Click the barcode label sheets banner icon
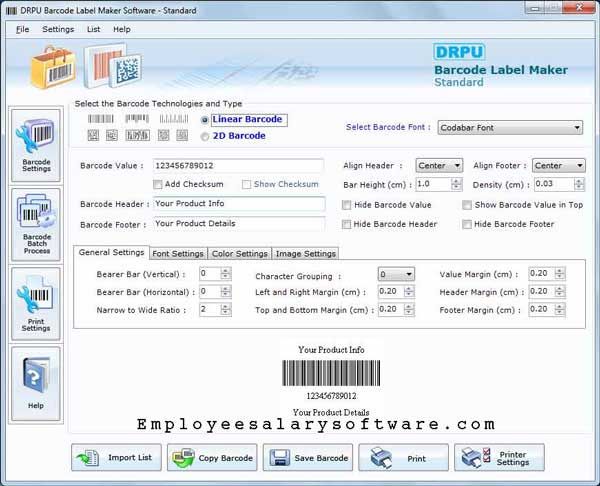The height and width of the screenshot is (486, 600). 113,66
